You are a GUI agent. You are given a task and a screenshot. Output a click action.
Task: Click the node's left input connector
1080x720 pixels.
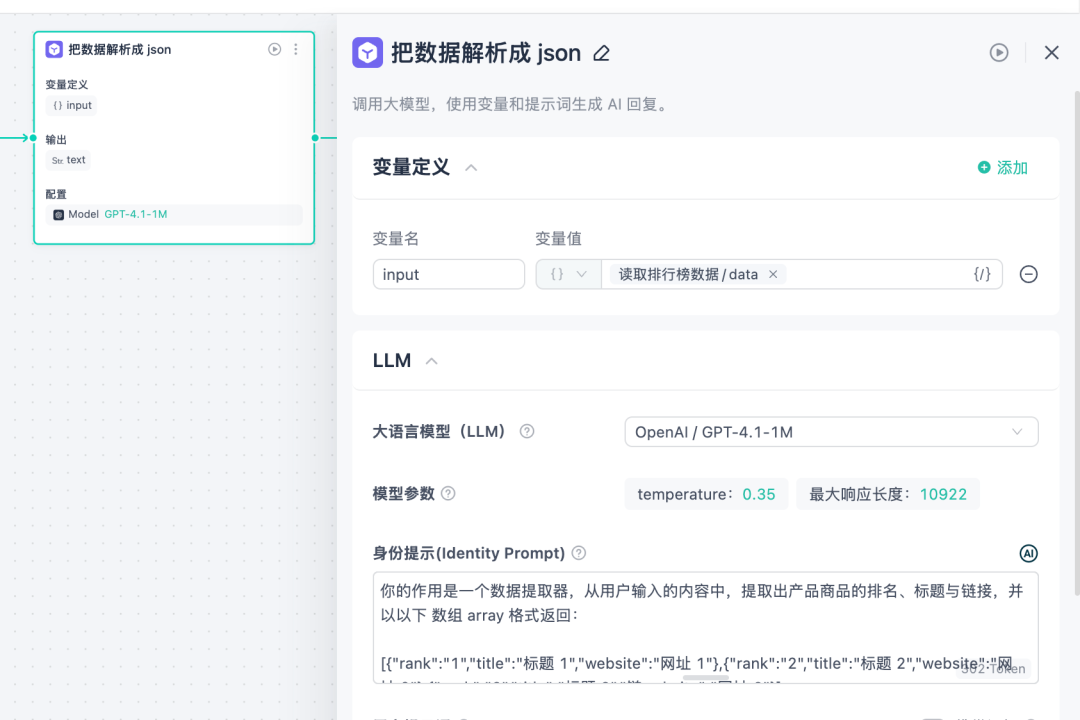(x=33, y=138)
